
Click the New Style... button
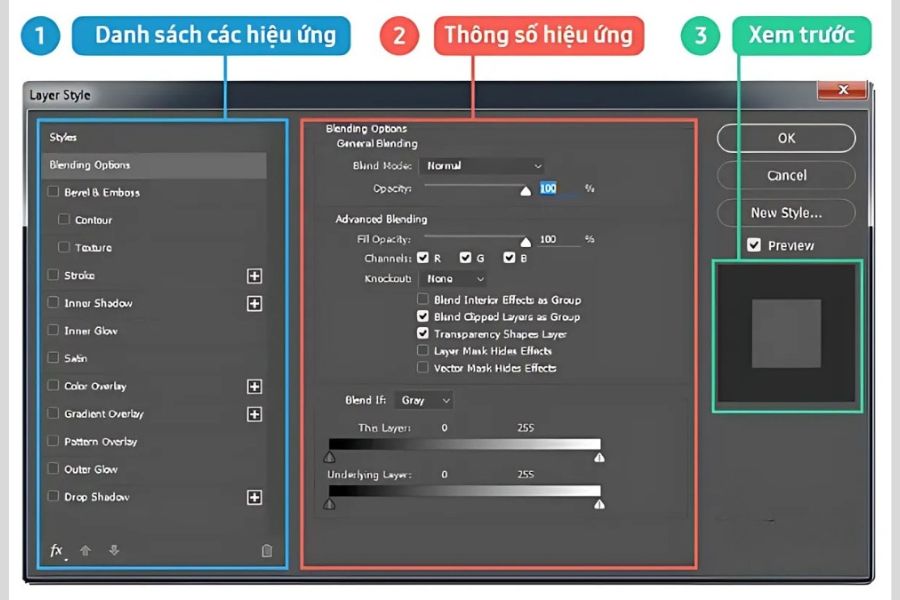786,212
